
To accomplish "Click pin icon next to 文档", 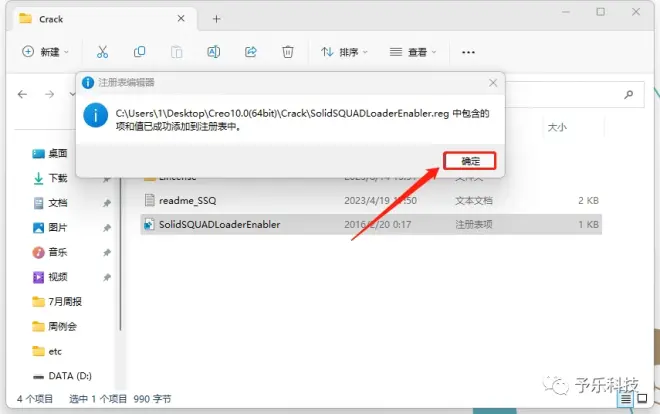I will pos(107,203).
